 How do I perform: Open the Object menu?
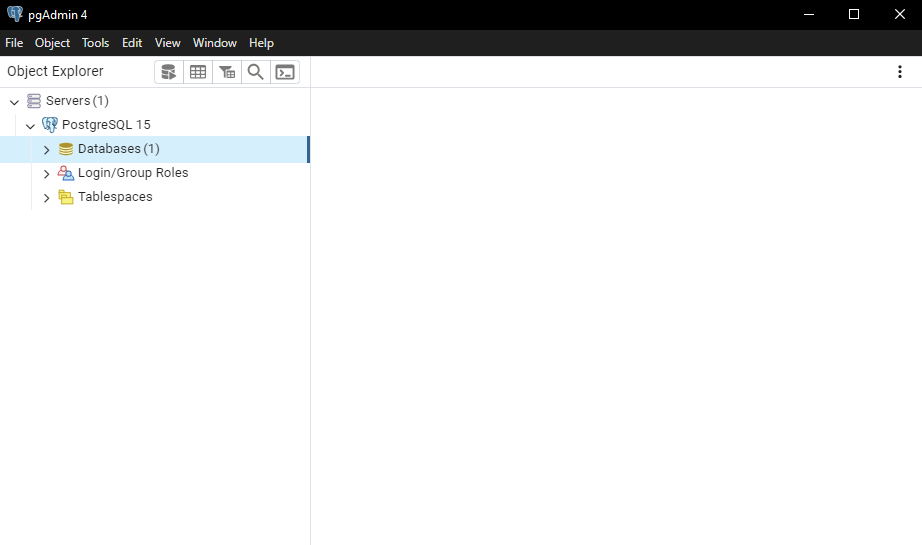tap(52, 43)
